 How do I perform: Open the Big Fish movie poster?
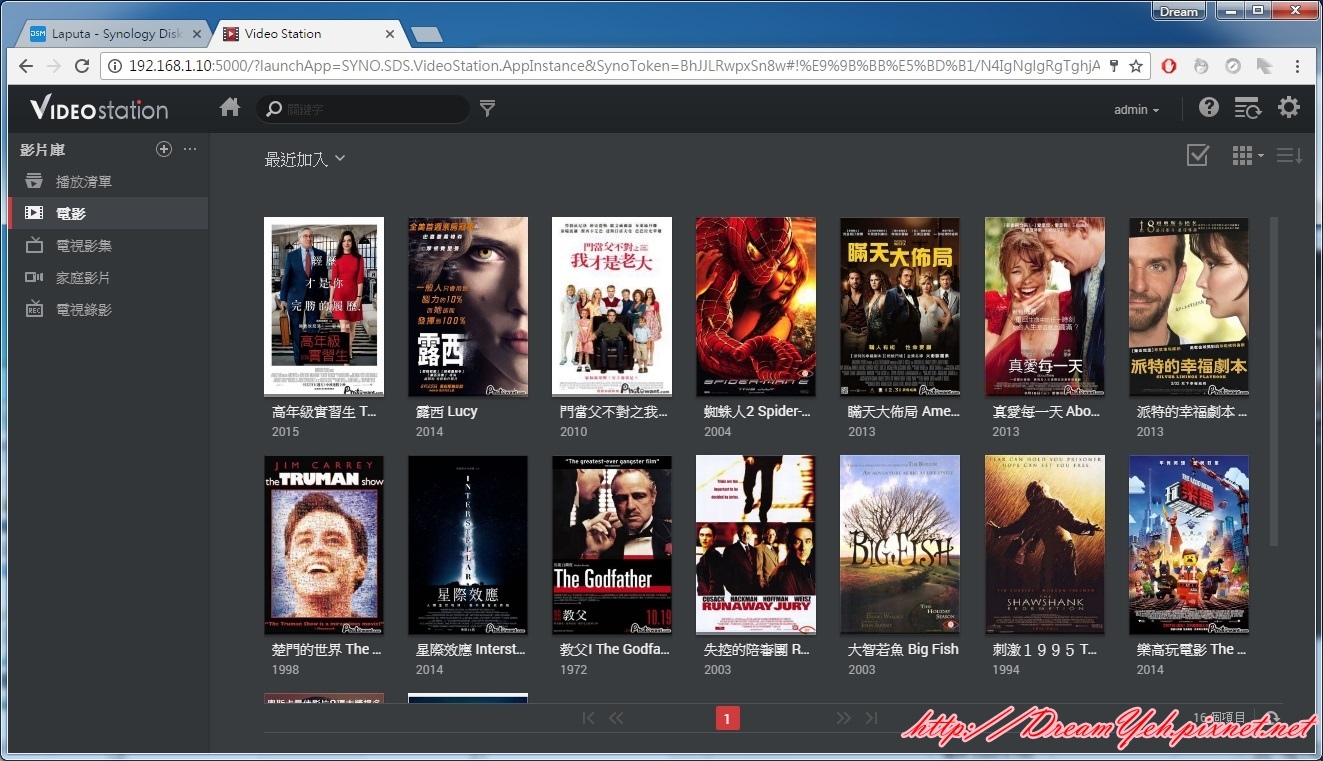tap(900, 545)
